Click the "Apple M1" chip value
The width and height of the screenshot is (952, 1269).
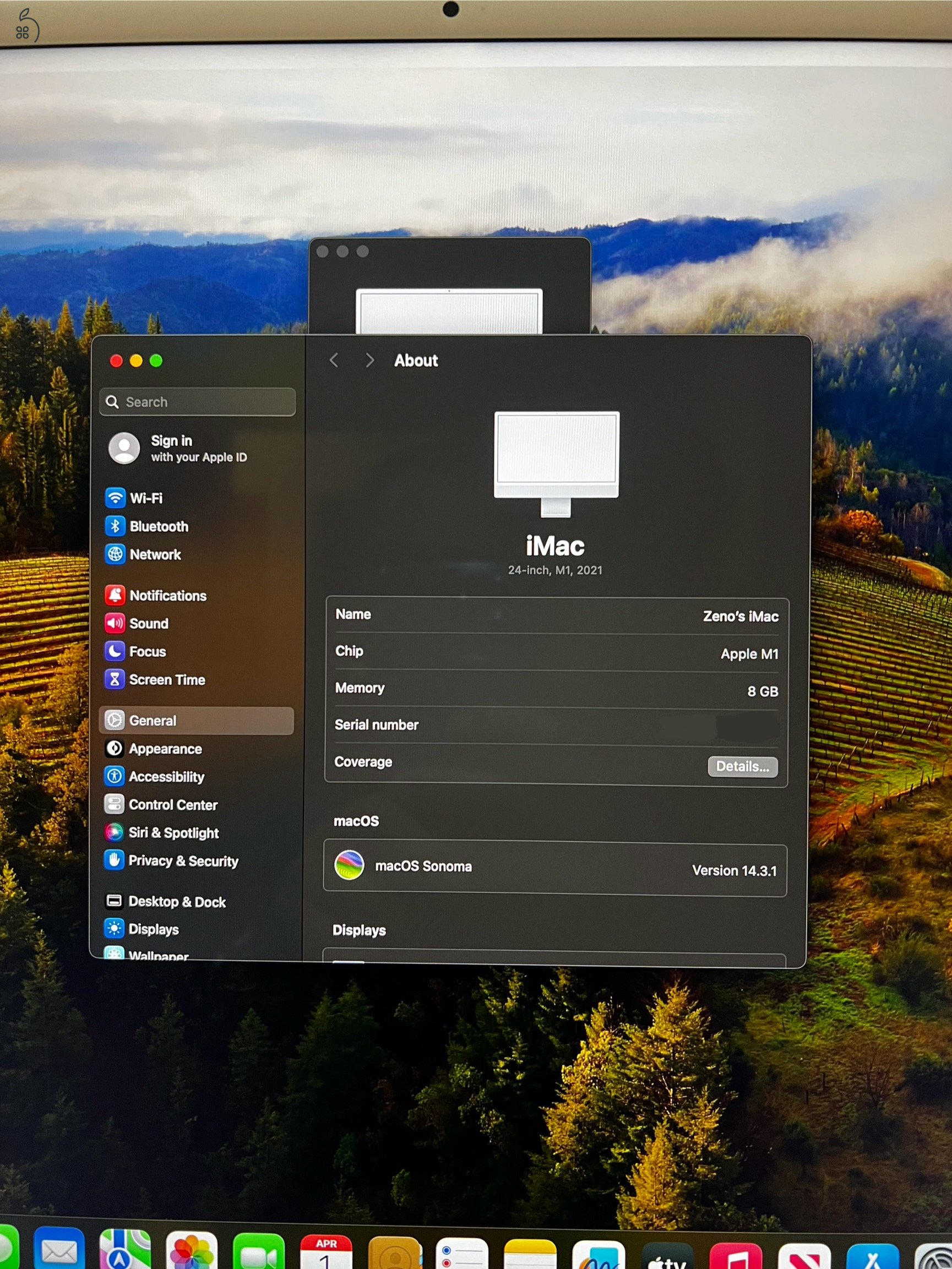click(x=749, y=653)
